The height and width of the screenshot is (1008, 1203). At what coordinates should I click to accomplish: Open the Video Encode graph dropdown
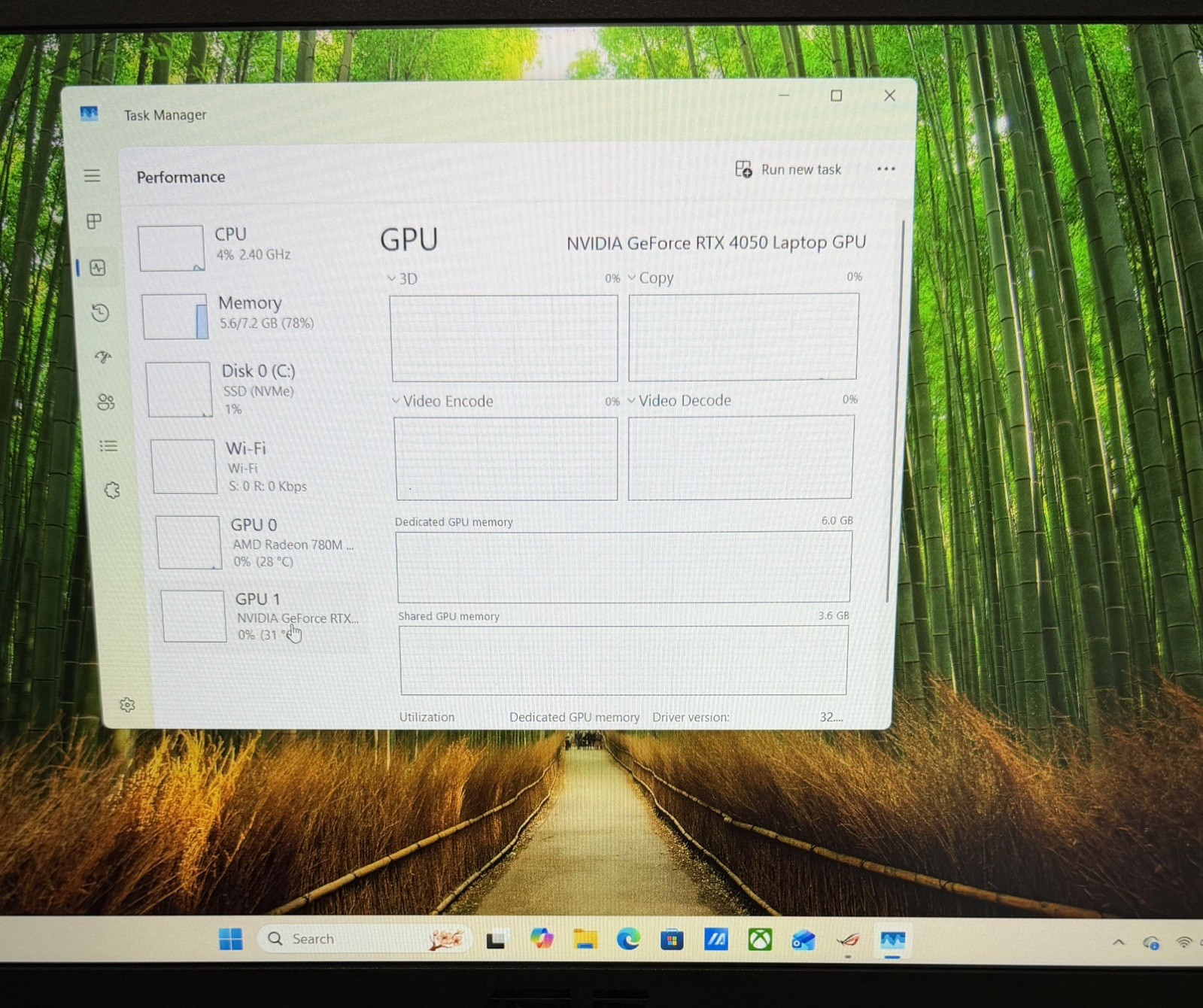pyautogui.click(x=442, y=401)
